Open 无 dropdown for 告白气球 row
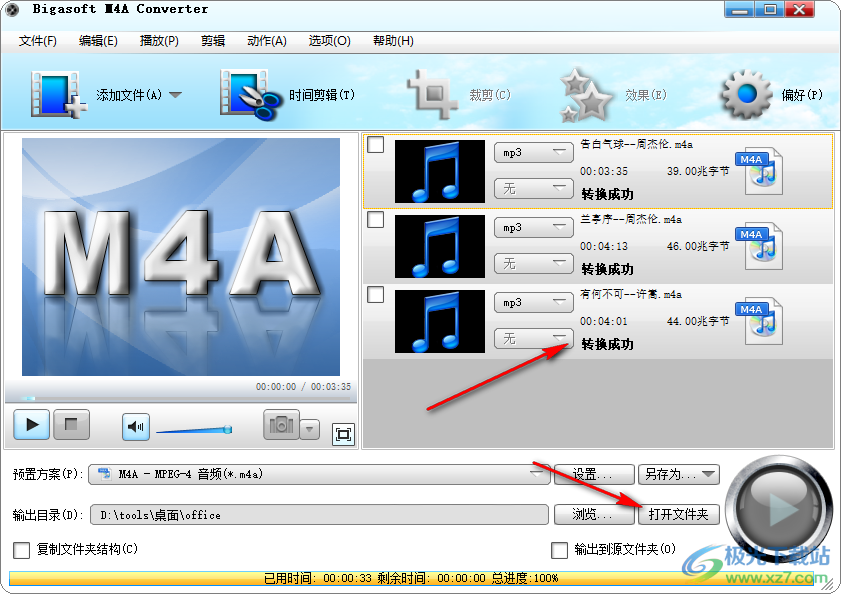This screenshot has height=594, width=841. coord(534,188)
